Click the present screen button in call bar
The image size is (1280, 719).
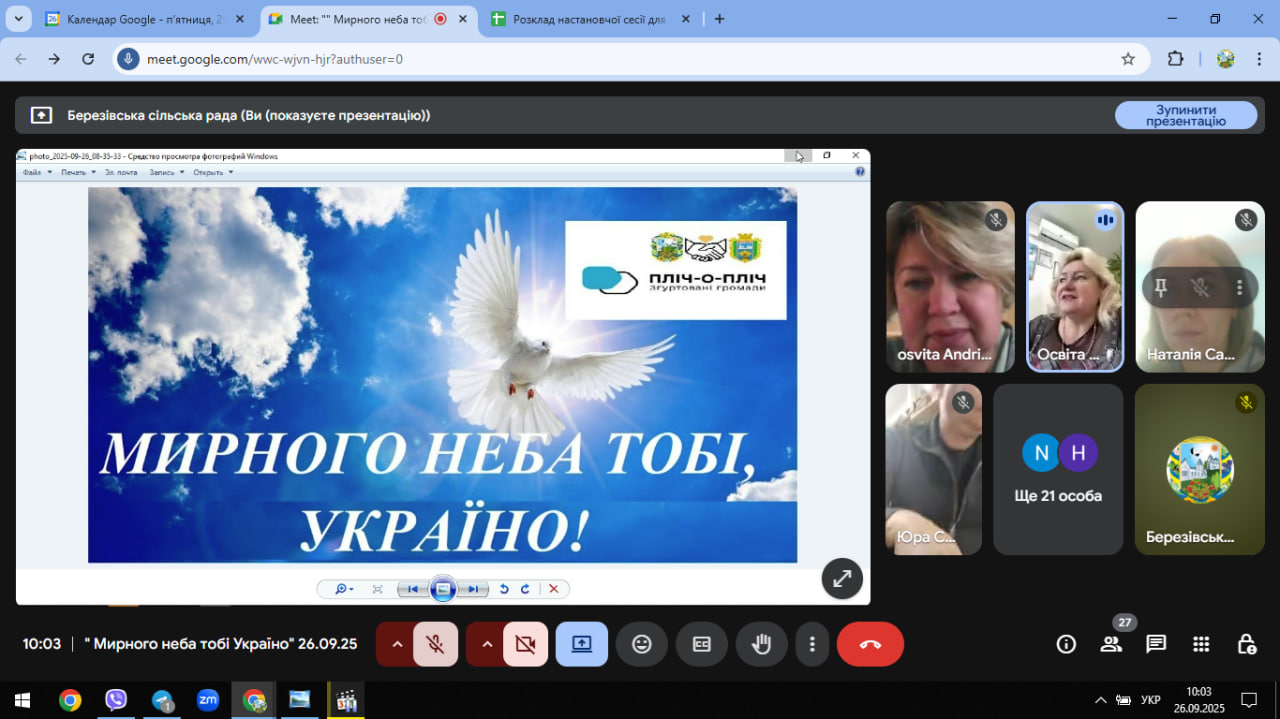click(582, 644)
